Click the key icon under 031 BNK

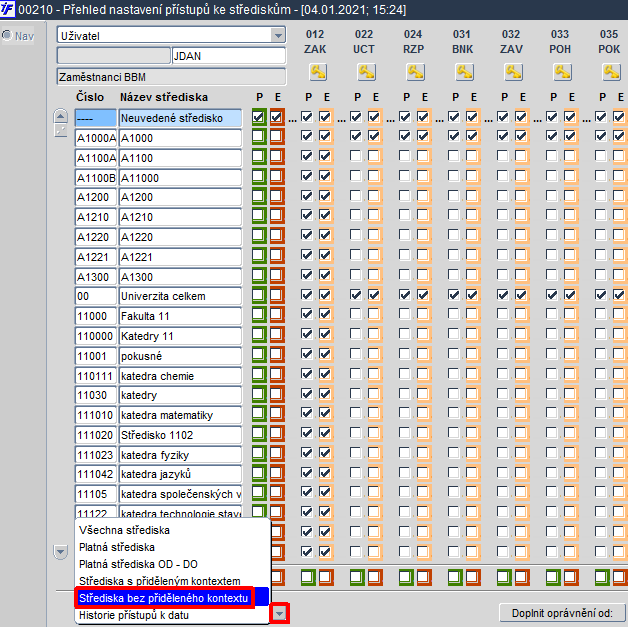click(465, 72)
